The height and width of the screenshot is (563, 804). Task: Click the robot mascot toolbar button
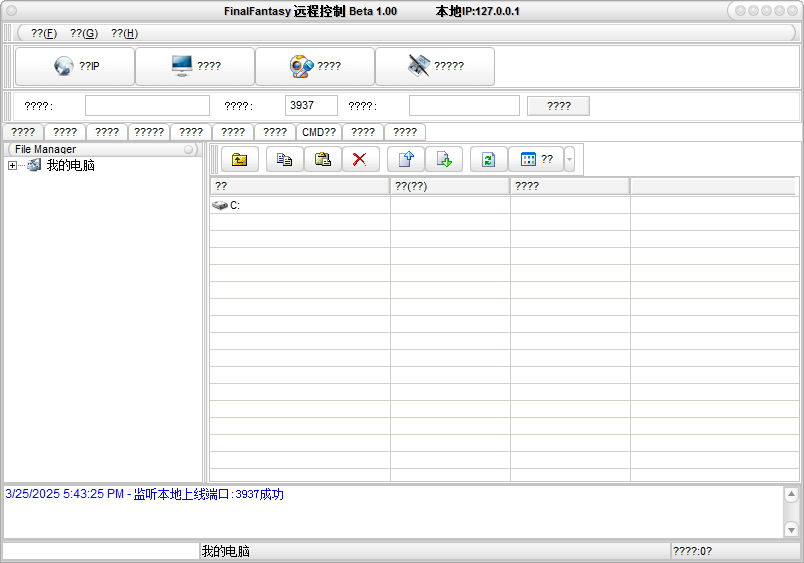coord(315,66)
